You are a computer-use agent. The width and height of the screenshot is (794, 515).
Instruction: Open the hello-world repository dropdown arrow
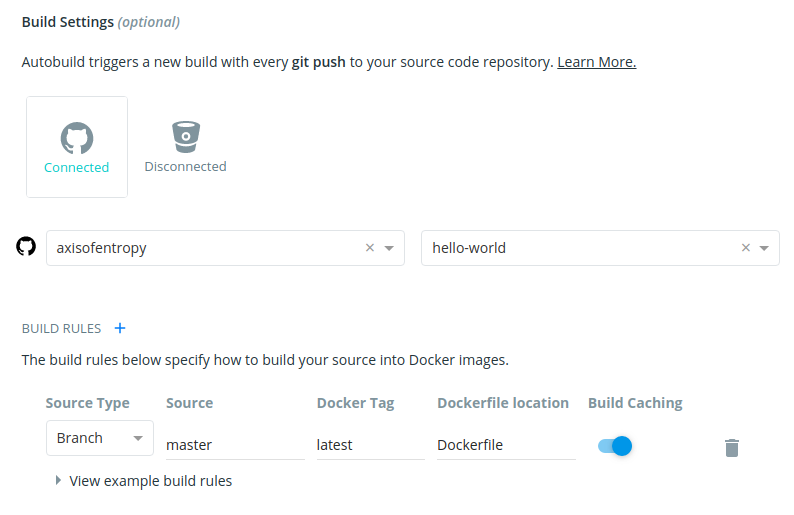(x=764, y=248)
